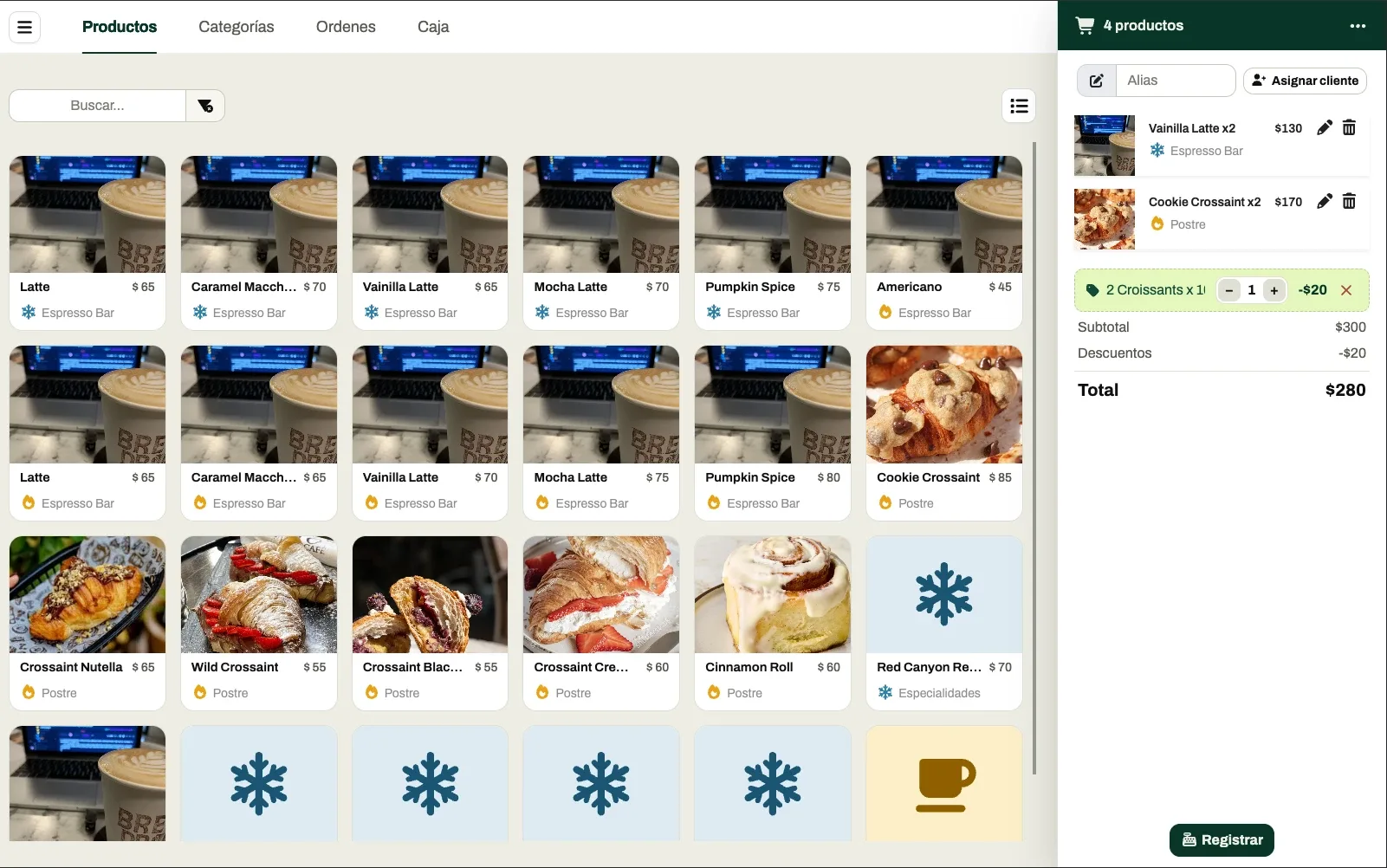Edit the Vainilla Latte x2 cart item
The height and width of the screenshot is (868, 1387).
point(1324,128)
